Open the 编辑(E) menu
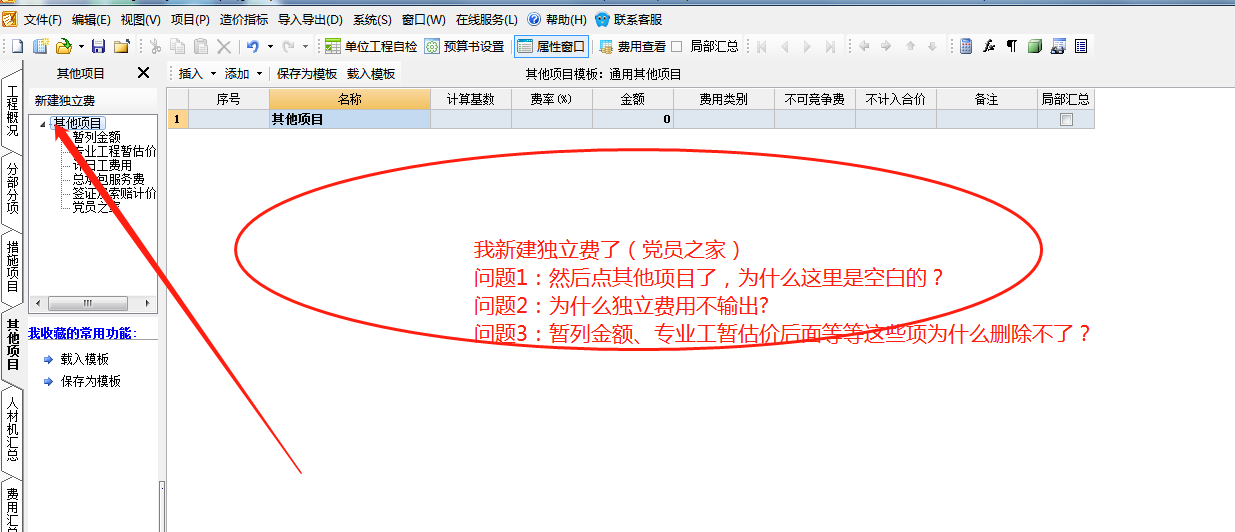 pos(91,20)
